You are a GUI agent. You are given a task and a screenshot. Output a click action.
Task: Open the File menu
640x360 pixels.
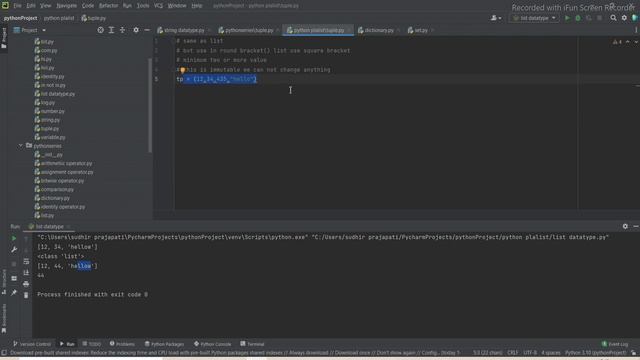[18, 6]
